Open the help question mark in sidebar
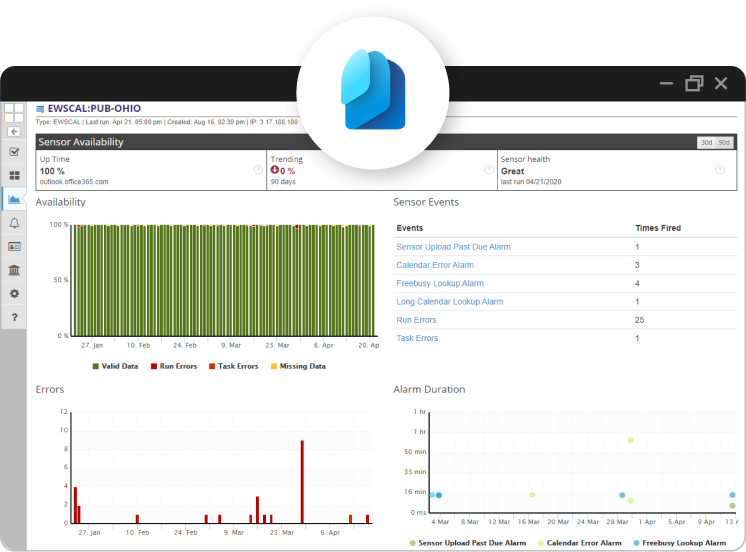This screenshot has width=746, height=552. (14, 317)
